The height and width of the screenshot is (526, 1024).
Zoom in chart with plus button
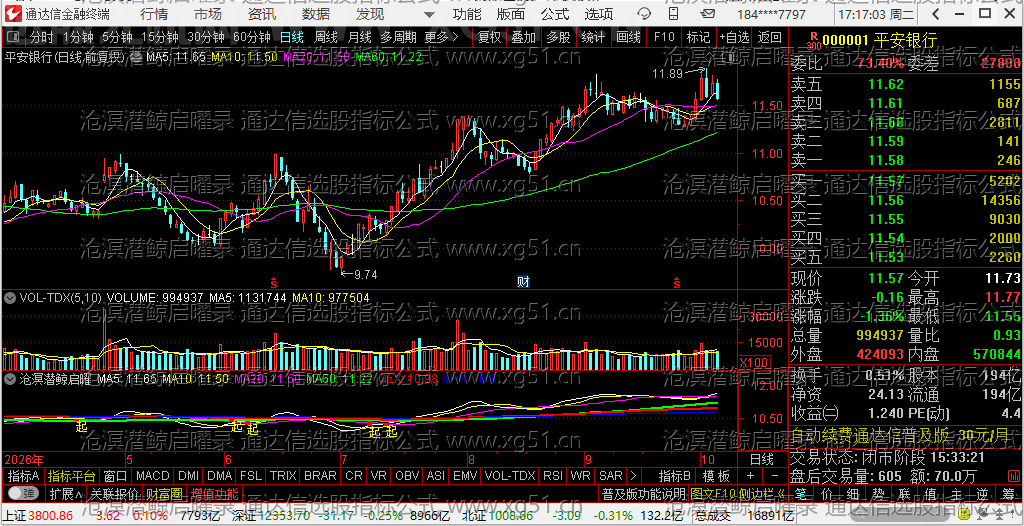(x=750, y=476)
